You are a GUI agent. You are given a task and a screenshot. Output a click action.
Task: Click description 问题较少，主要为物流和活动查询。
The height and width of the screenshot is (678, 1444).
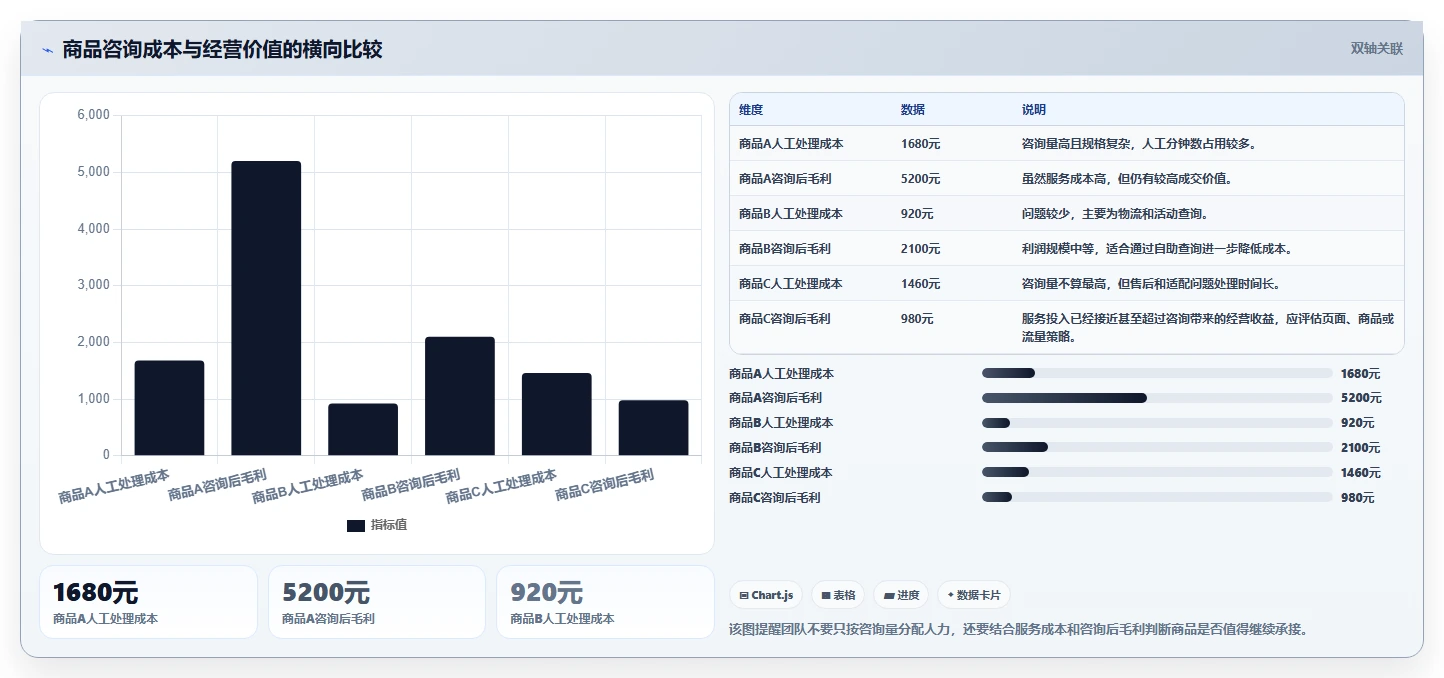coord(1115,214)
